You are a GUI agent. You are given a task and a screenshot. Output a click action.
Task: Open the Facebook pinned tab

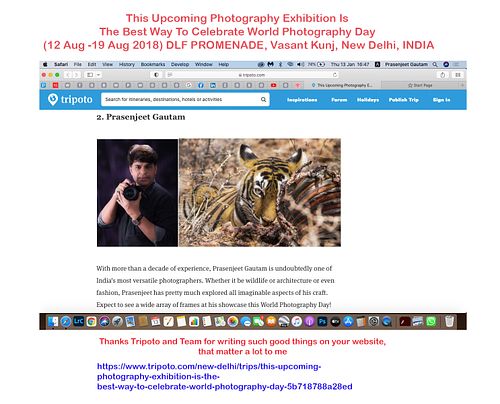point(201,85)
